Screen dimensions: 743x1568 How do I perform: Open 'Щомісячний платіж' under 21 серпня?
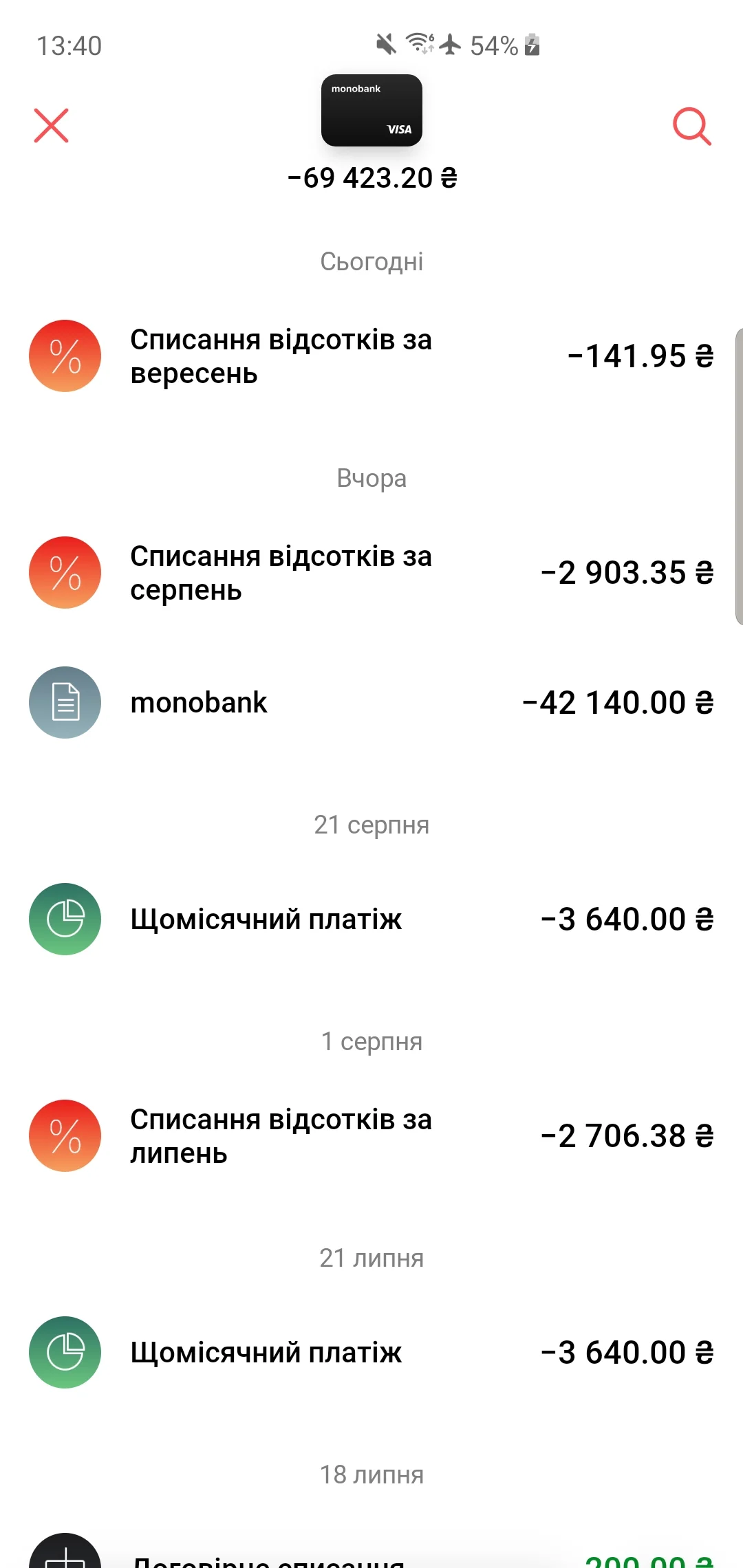[266, 919]
